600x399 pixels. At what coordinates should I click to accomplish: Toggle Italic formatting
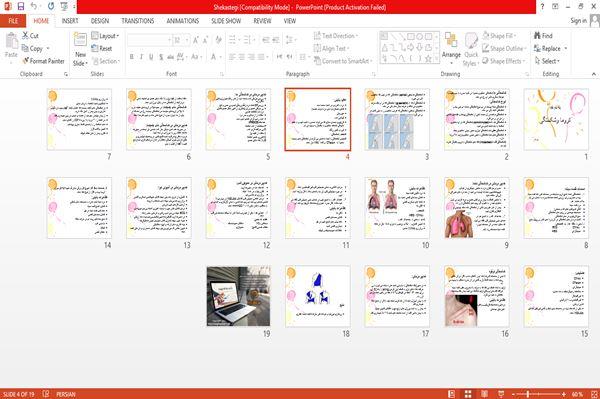pyautogui.click(x=141, y=57)
